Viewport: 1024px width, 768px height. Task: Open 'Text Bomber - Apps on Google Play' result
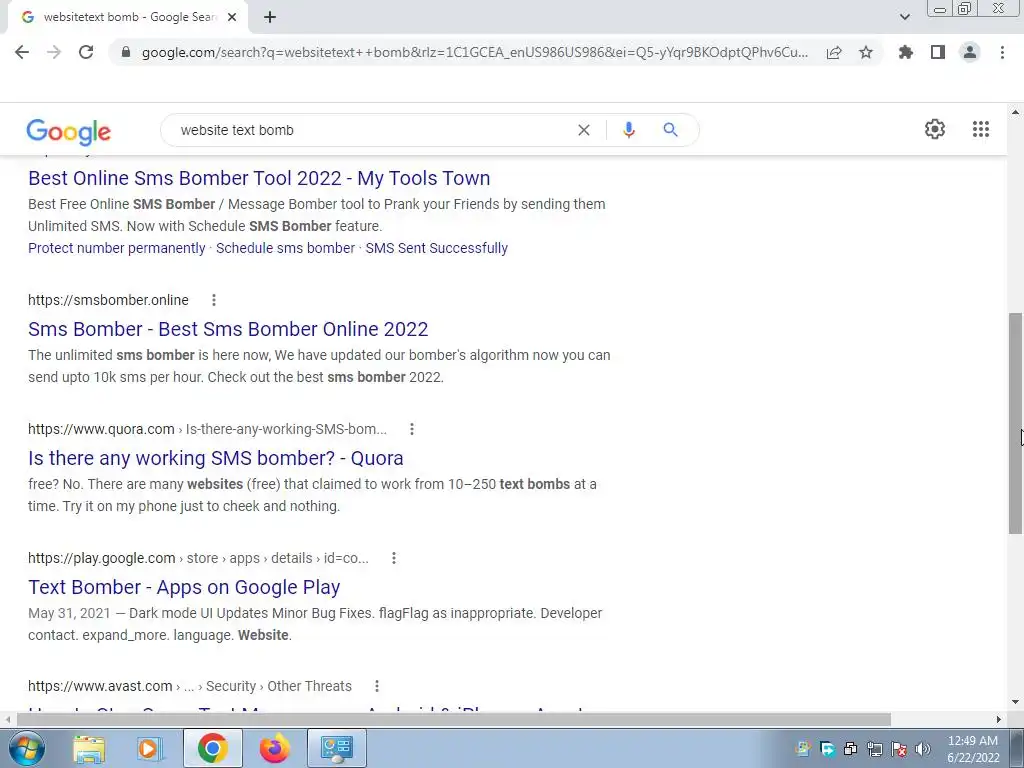(x=184, y=587)
